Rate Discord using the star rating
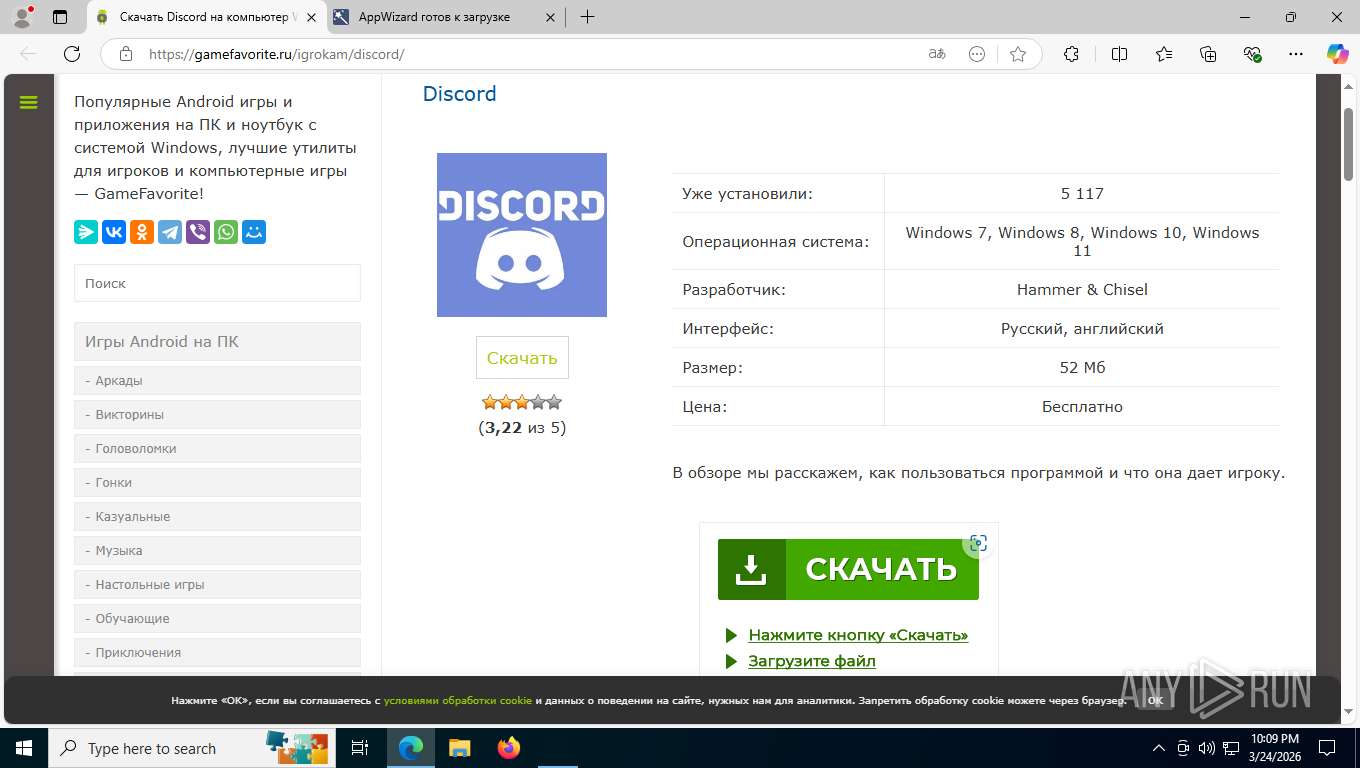 tap(522, 402)
